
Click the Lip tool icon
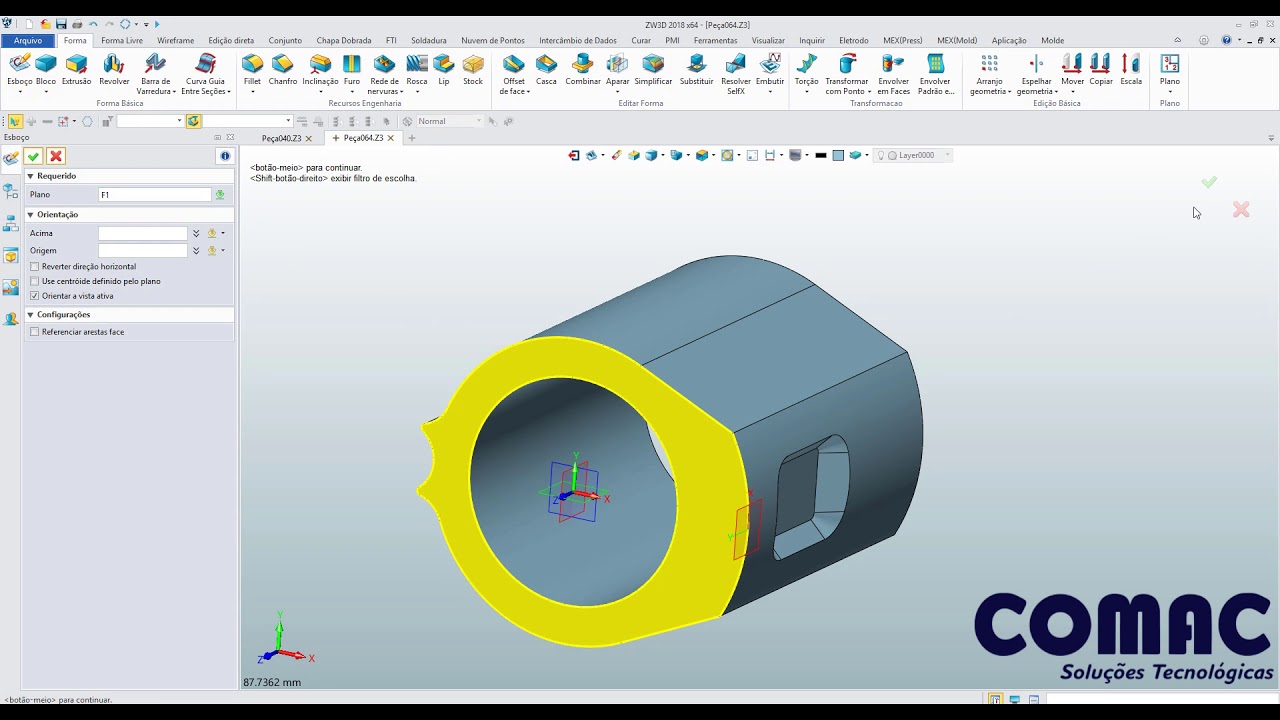(x=444, y=68)
